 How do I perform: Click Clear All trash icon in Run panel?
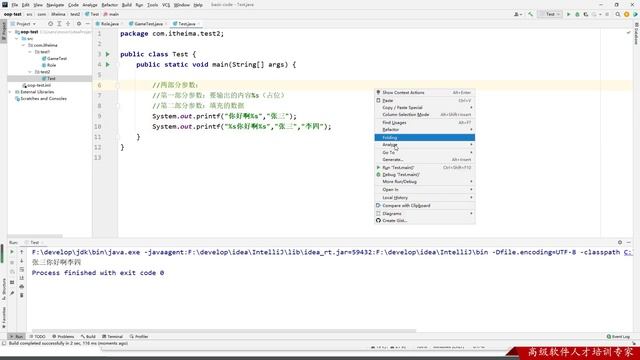coord(22,295)
